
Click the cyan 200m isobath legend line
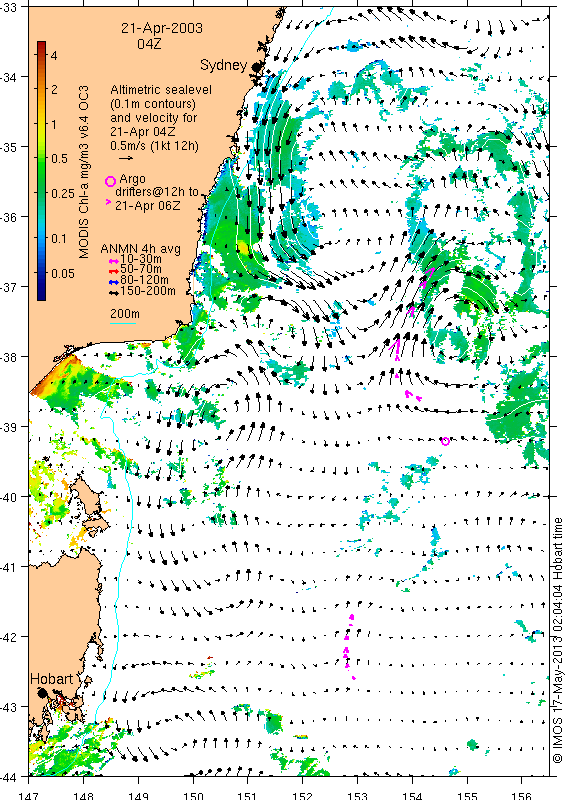click(x=123, y=323)
